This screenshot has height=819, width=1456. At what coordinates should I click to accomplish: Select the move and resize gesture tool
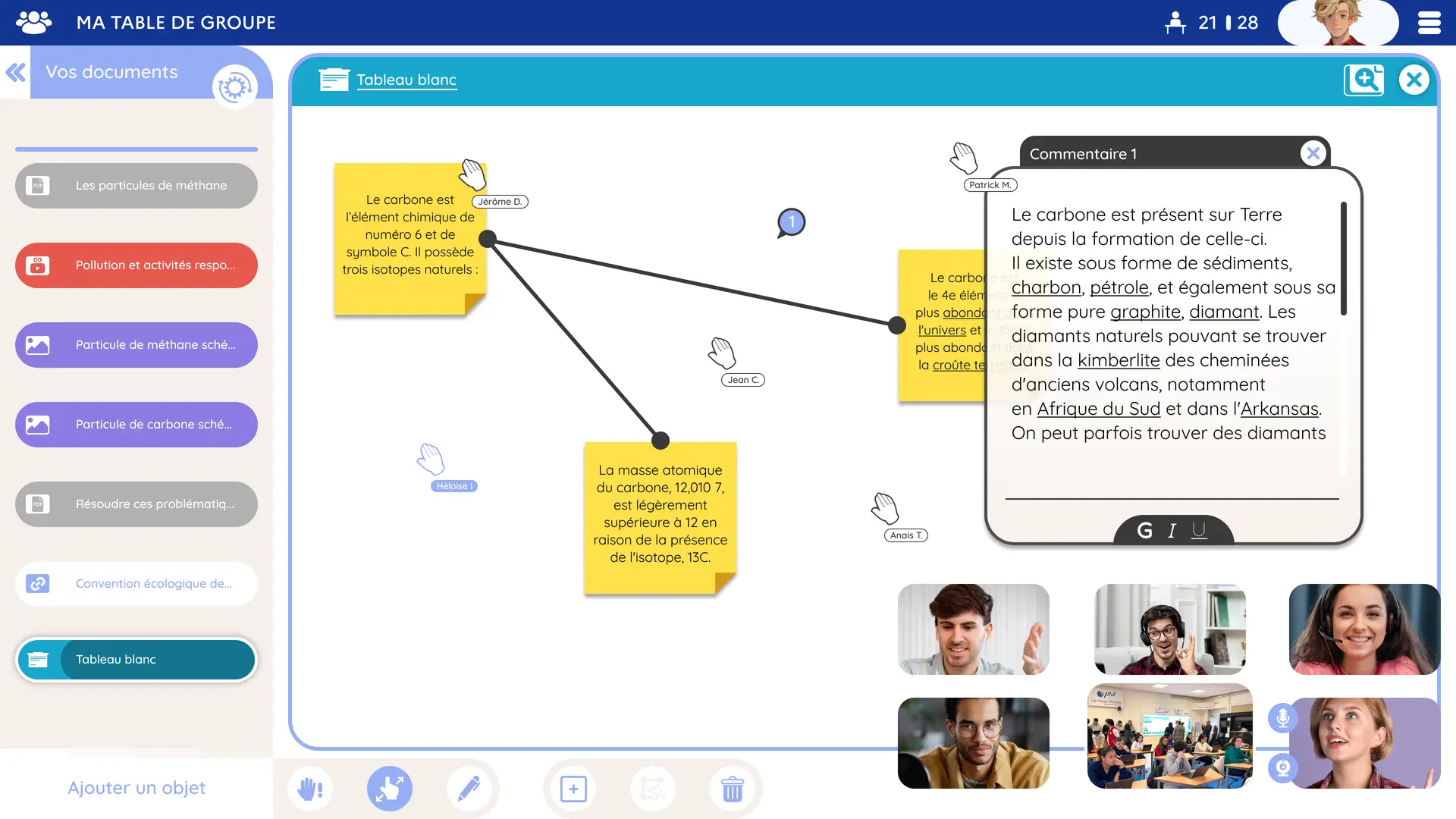(390, 789)
